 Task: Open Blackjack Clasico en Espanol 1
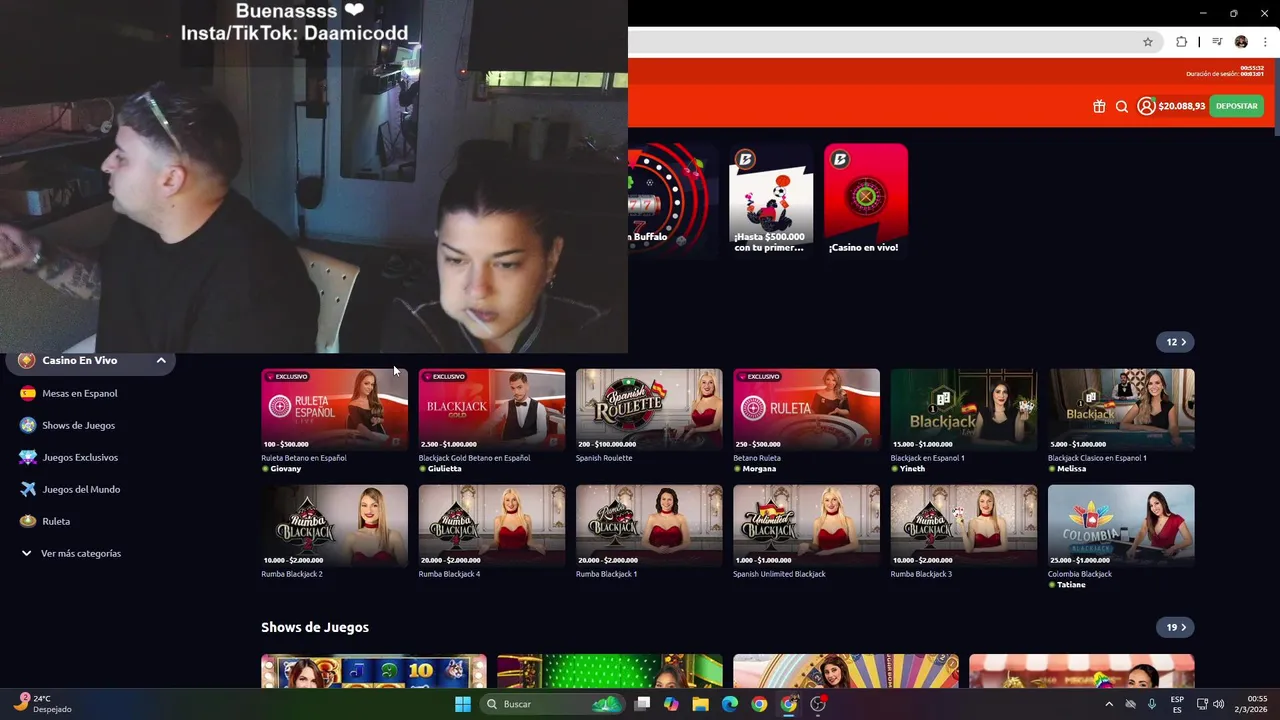[x=1121, y=409]
